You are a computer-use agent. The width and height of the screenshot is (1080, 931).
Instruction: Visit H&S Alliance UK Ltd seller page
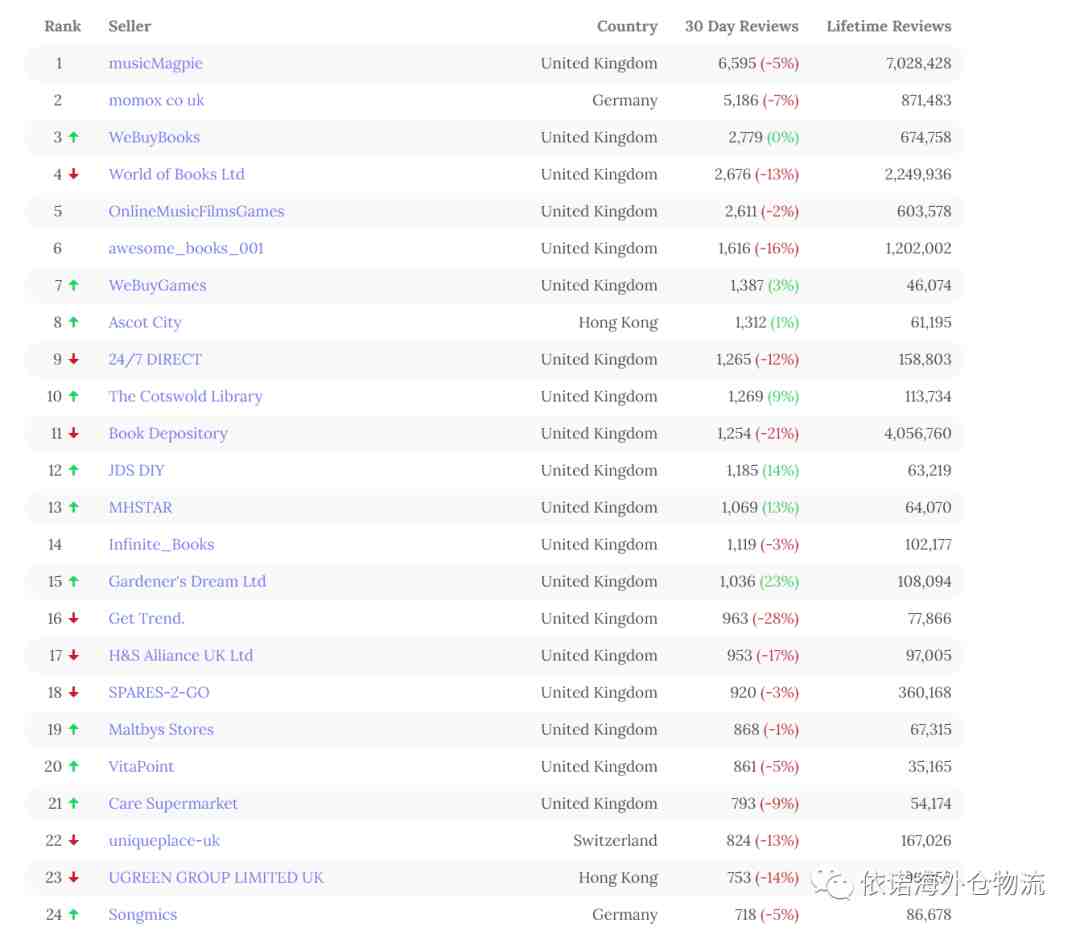click(x=180, y=656)
